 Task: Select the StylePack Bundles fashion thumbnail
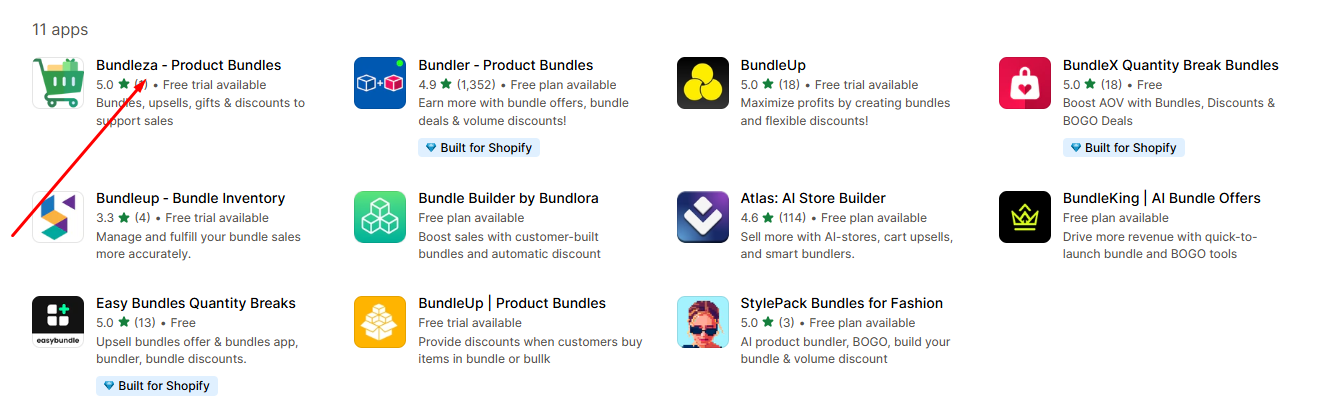pos(703,321)
